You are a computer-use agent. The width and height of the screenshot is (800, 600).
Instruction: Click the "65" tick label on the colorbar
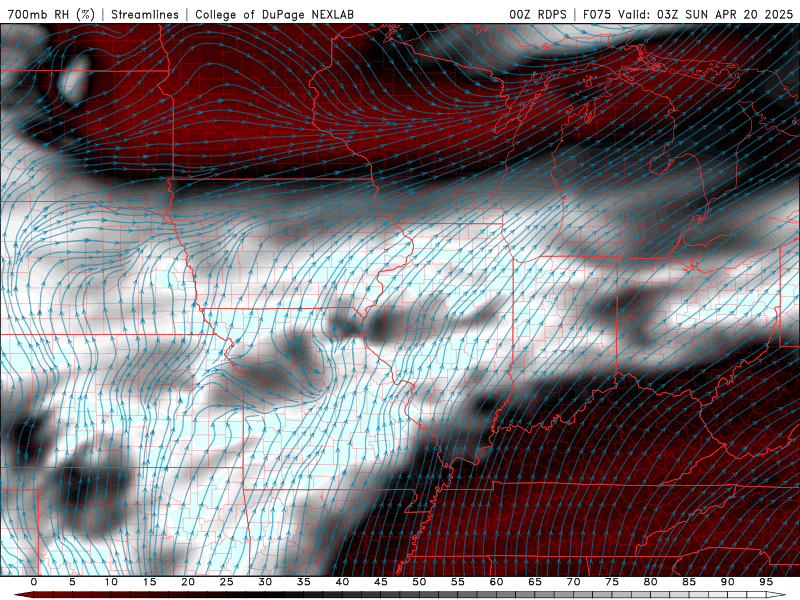535,582
